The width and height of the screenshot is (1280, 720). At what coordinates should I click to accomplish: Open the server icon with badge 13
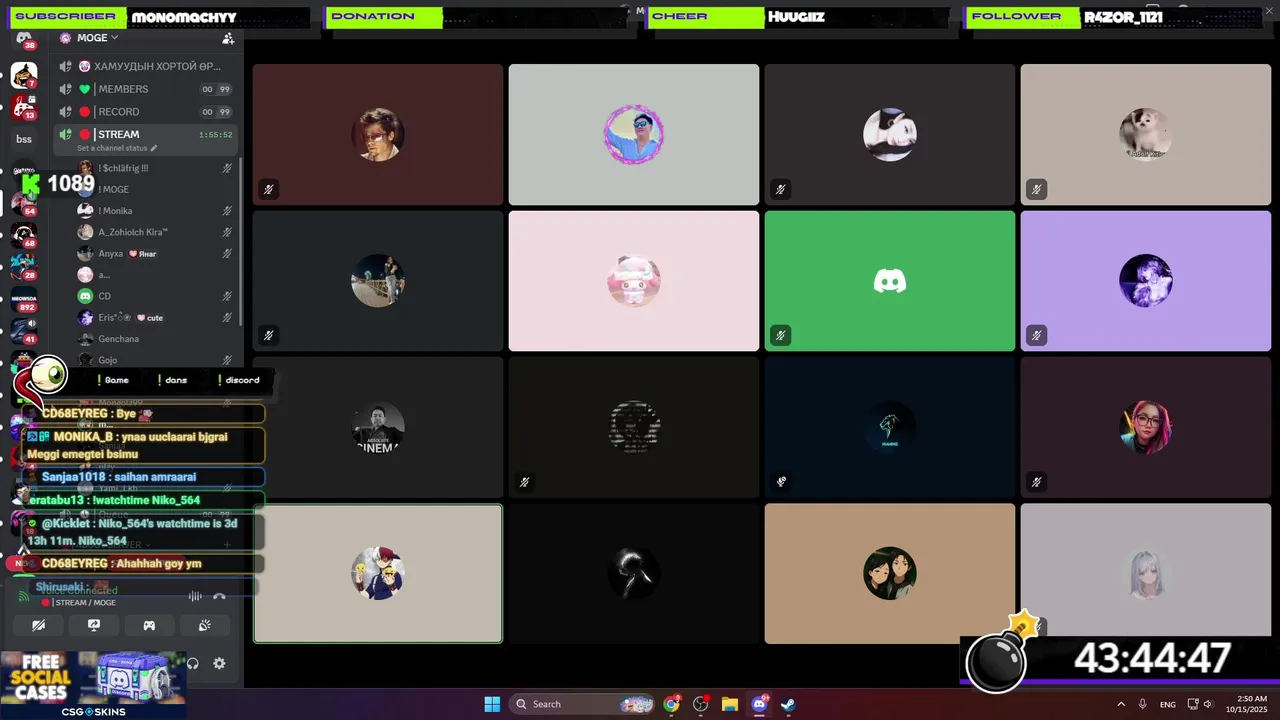click(24, 107)
